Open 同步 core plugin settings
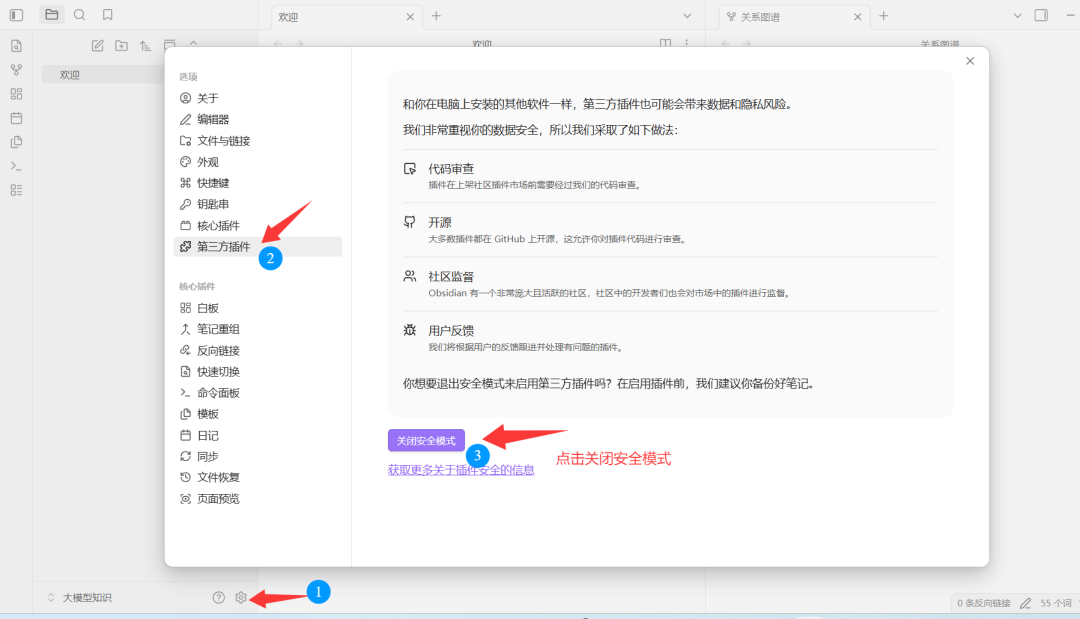 coord(258,457)
